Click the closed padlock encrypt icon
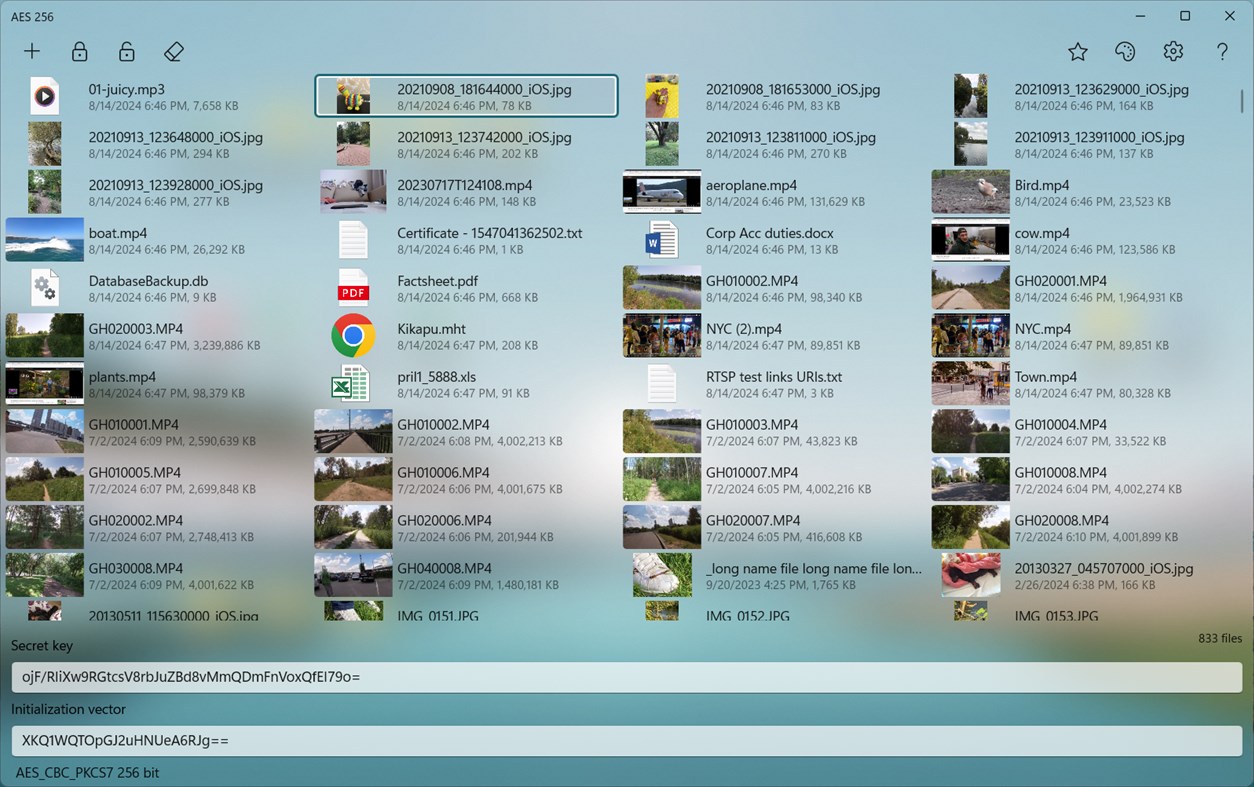1254x787 pixels. click(x=79, y=52)
